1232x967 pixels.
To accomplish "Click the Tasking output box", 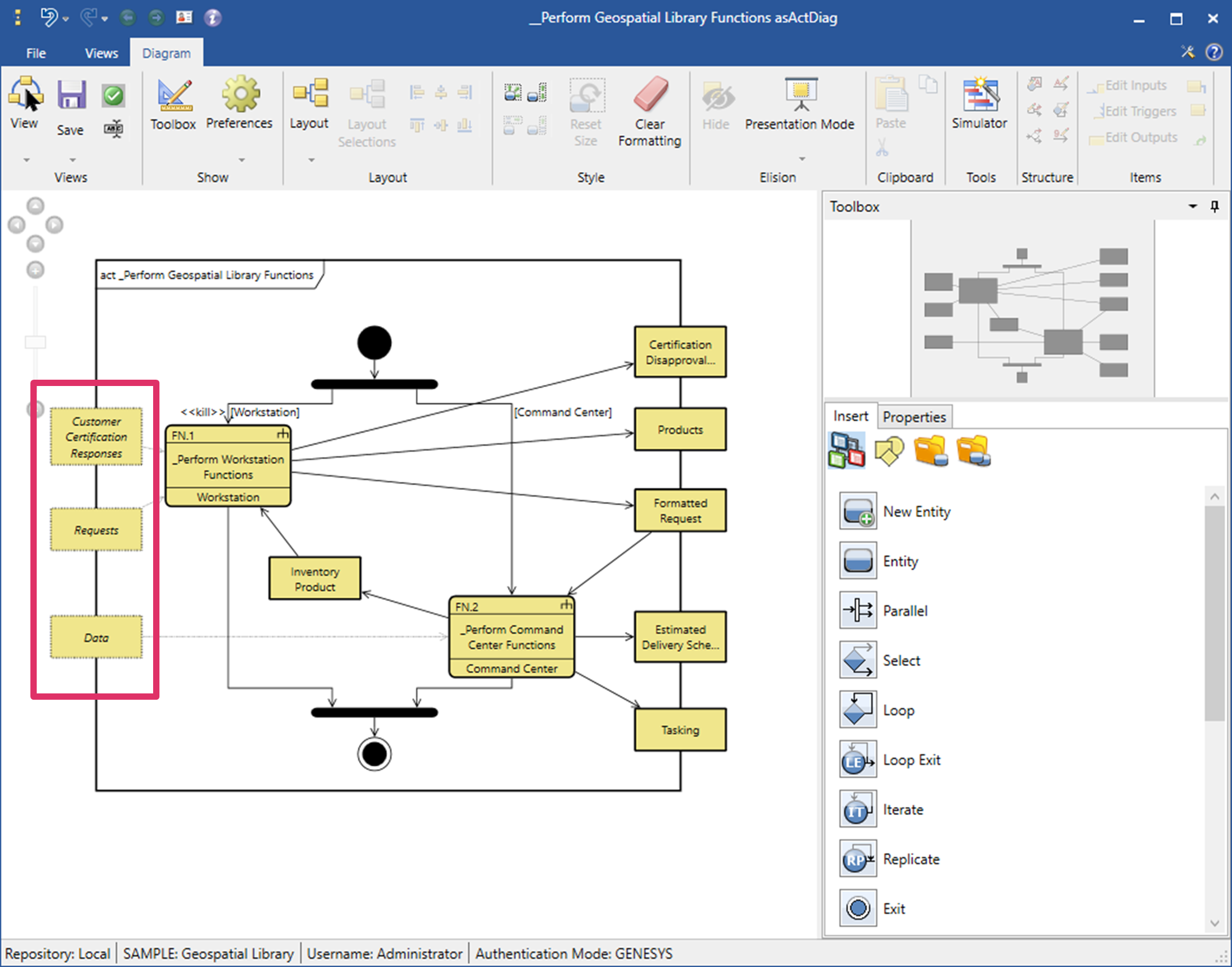I will pyautogui.click(x=680, y=730).
